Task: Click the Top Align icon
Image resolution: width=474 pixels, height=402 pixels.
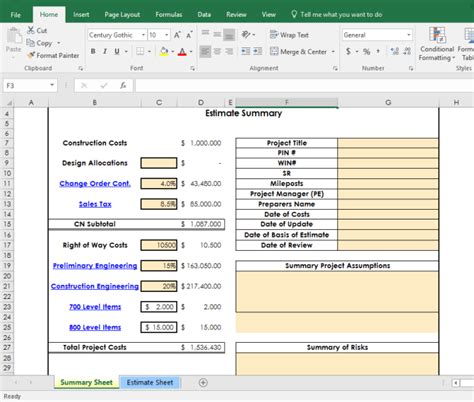Action: click(205, 34)
